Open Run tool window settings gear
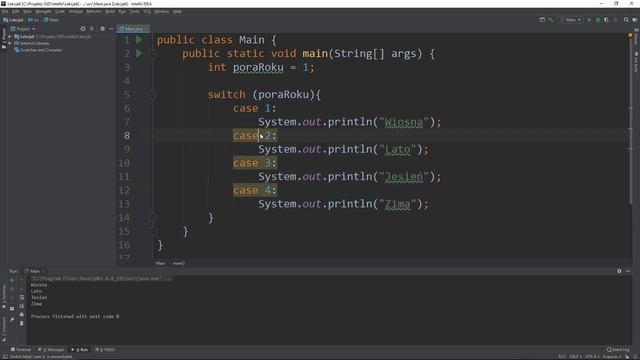Screen dimensions: 640x360 [x=619, y=271]
